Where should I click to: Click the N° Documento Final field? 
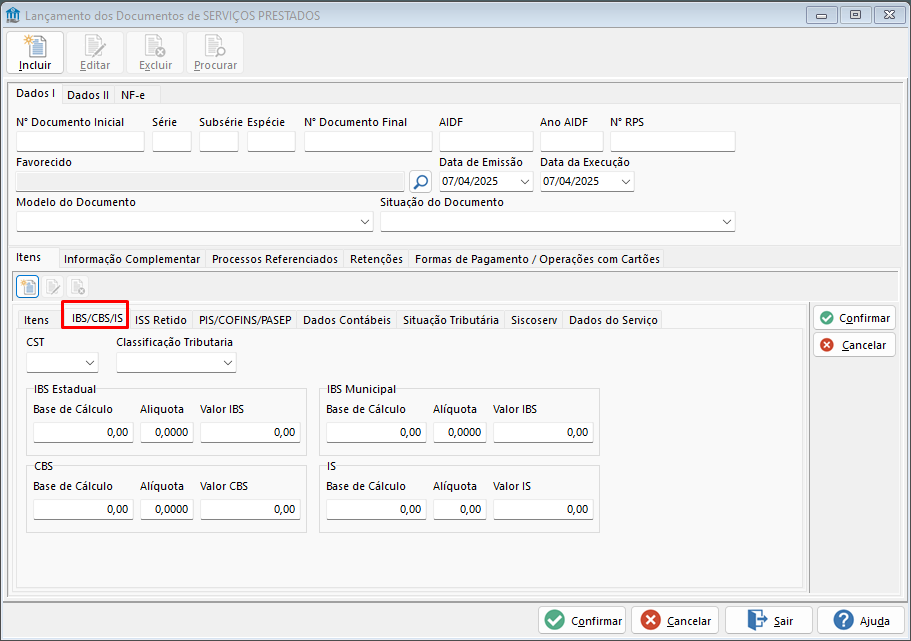click(x=368, y=142)
